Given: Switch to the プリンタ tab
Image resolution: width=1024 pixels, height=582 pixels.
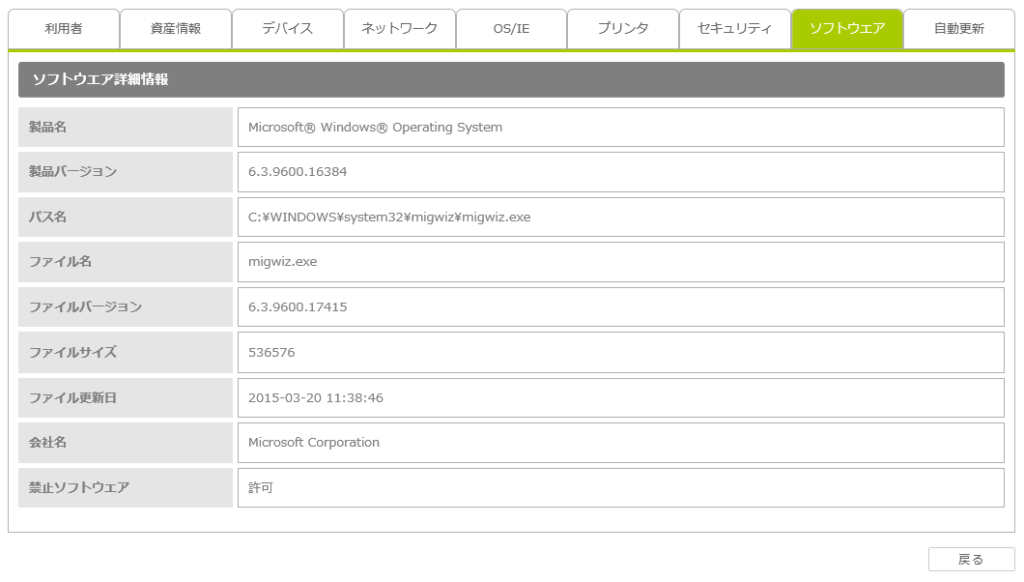Looking at the screenshot, I should click(623, 29).
